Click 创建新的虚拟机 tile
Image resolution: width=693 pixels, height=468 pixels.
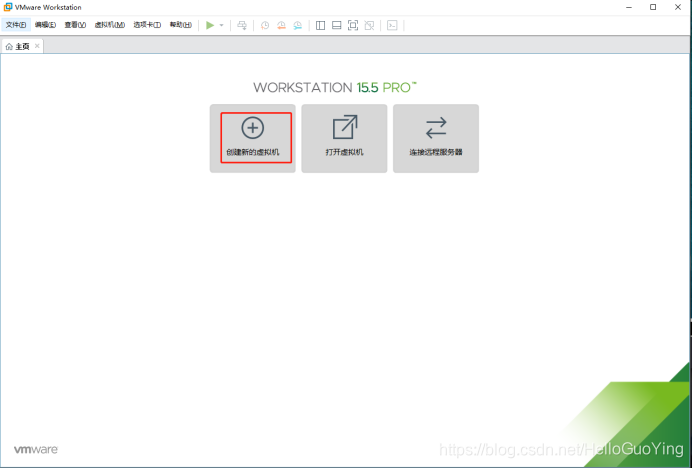point(253,138)
